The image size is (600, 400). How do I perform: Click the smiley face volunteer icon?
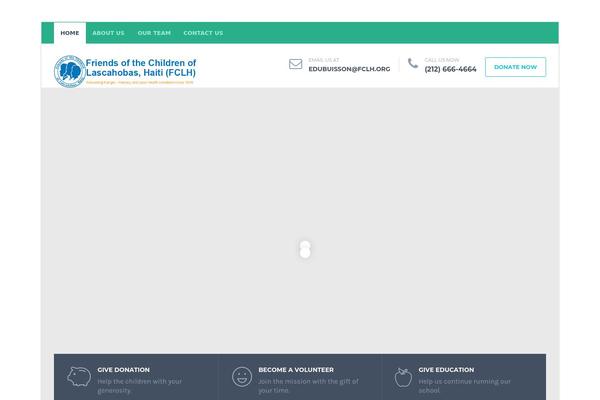tap(242, 377)
